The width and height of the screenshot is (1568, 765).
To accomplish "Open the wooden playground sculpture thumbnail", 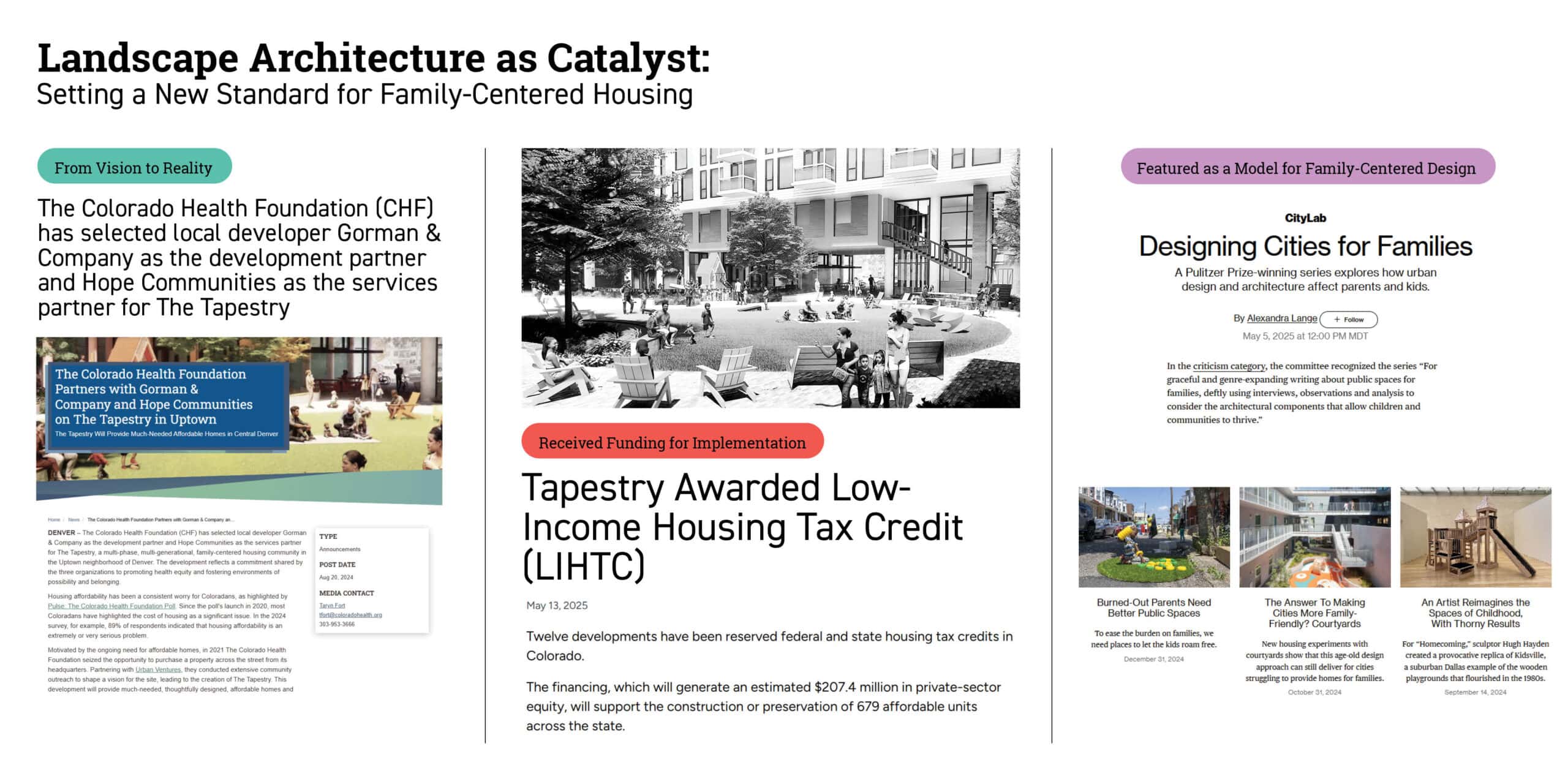I will 1475,537.
